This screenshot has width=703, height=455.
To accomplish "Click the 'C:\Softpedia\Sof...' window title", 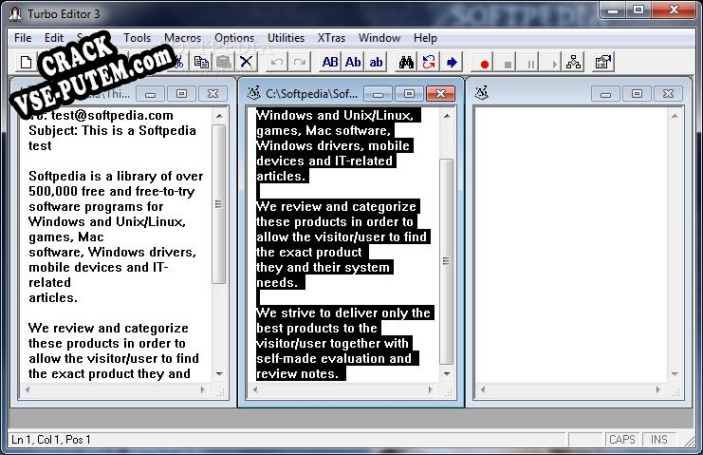I will point(312,93).
